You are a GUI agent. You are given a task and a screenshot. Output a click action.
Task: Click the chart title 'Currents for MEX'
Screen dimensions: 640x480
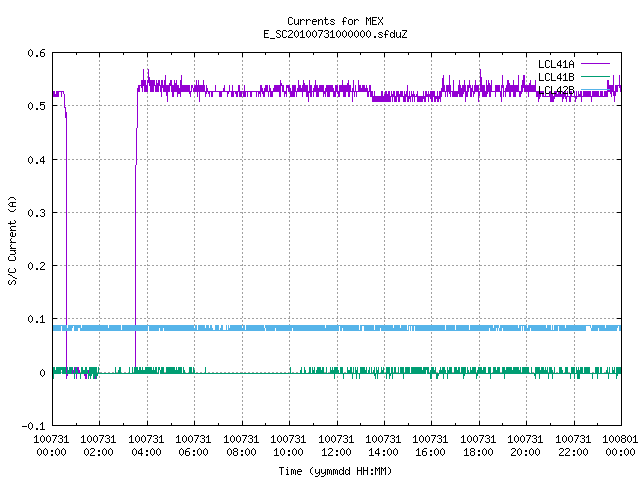tap(335, 21)
